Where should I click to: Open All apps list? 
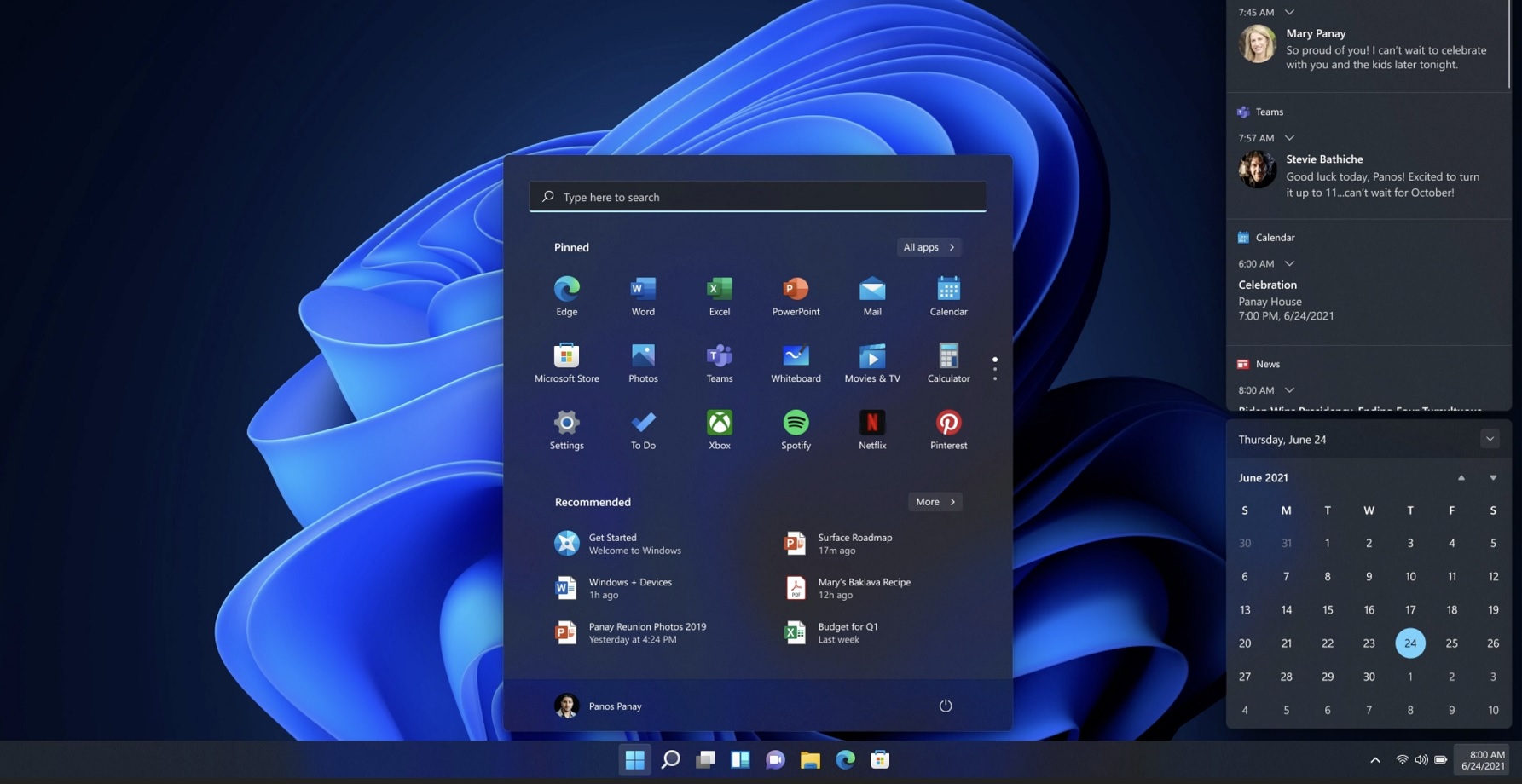(x=928, y=247)
